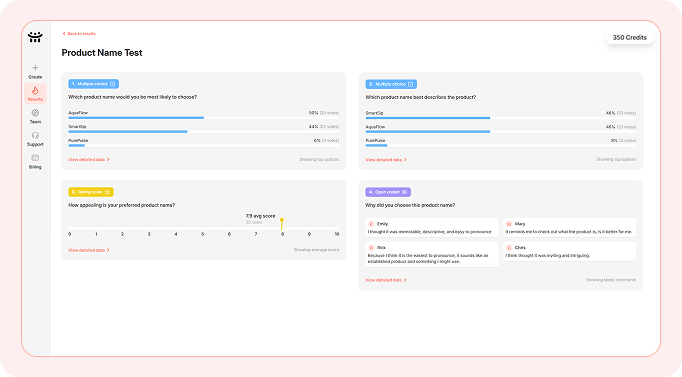Click the AquaFlow label in question 2

[x=375, y=127]
